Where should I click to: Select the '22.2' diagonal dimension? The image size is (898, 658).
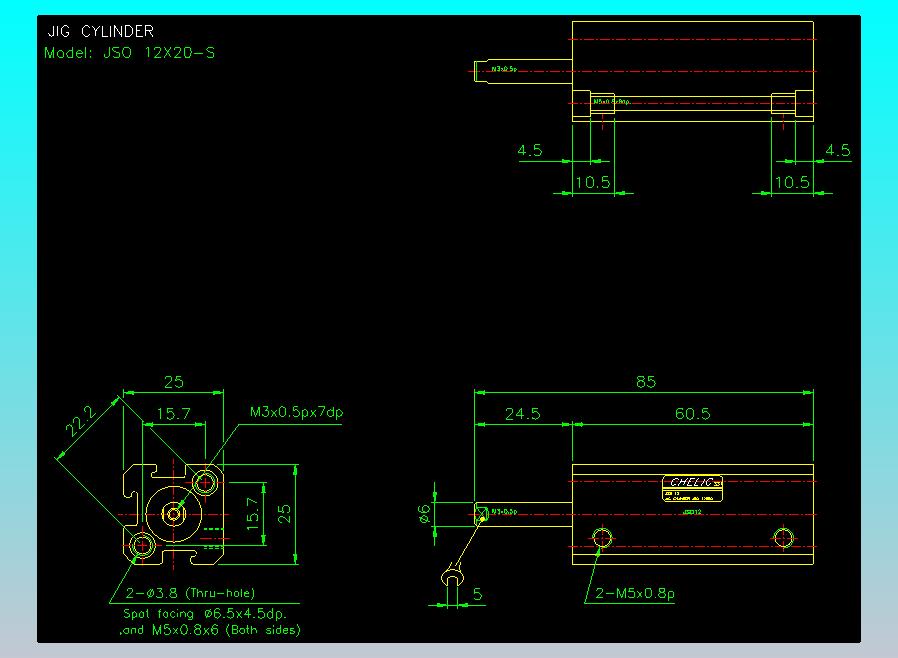click(81, 421)
